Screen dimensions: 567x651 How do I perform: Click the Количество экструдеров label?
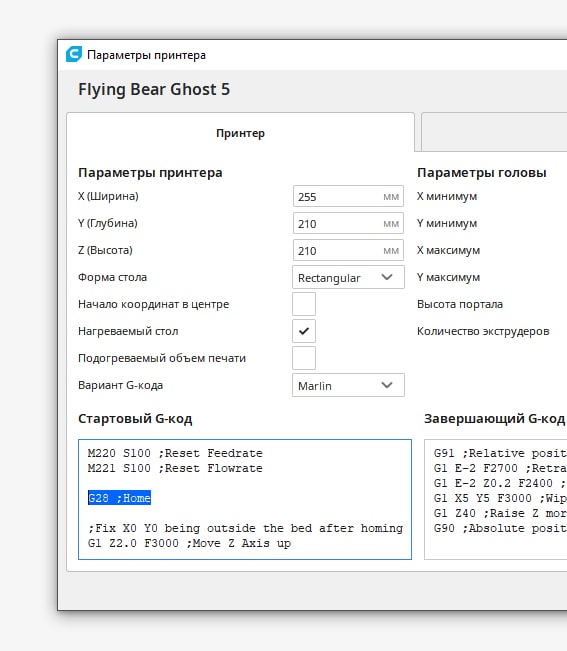click(x=483, y=331)
